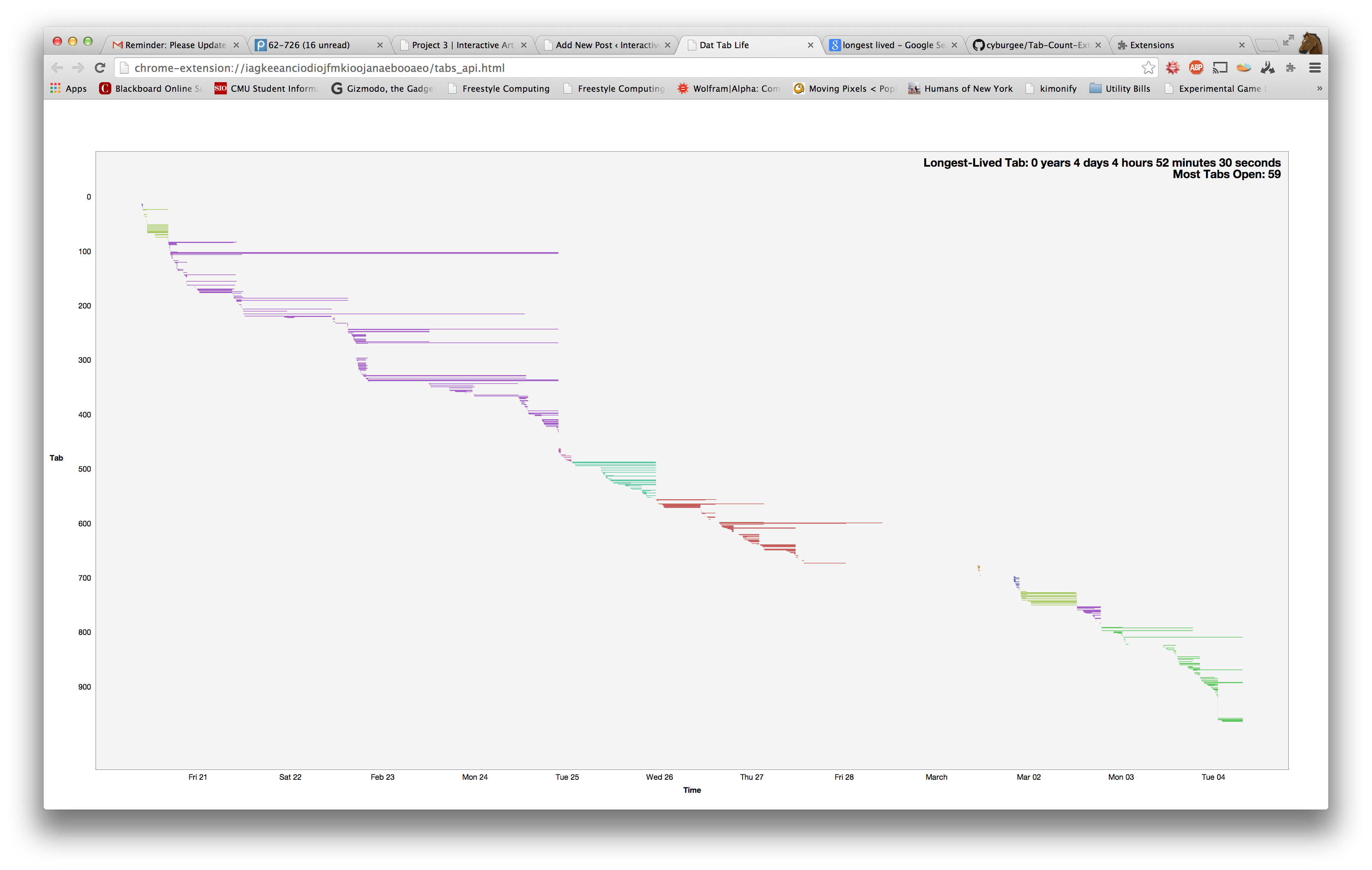Click the curved arrows extension icon

coord(1268,68)
